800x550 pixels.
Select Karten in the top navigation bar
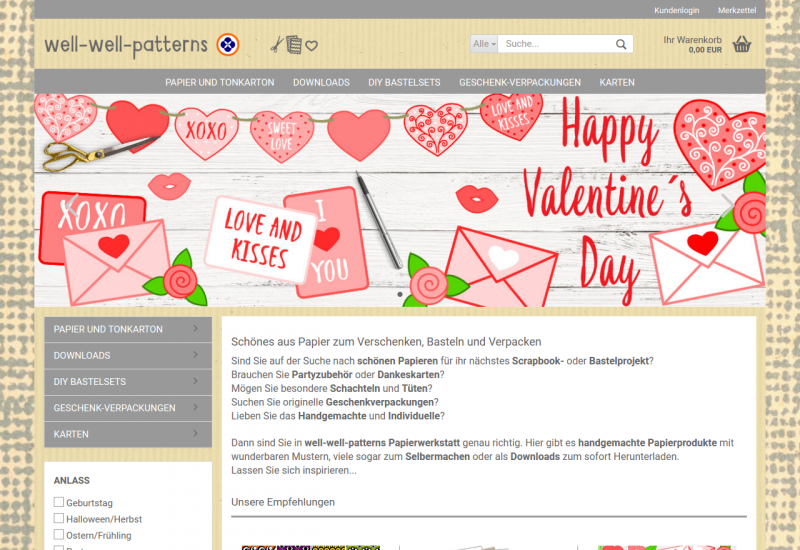click(x=617, y=82)
